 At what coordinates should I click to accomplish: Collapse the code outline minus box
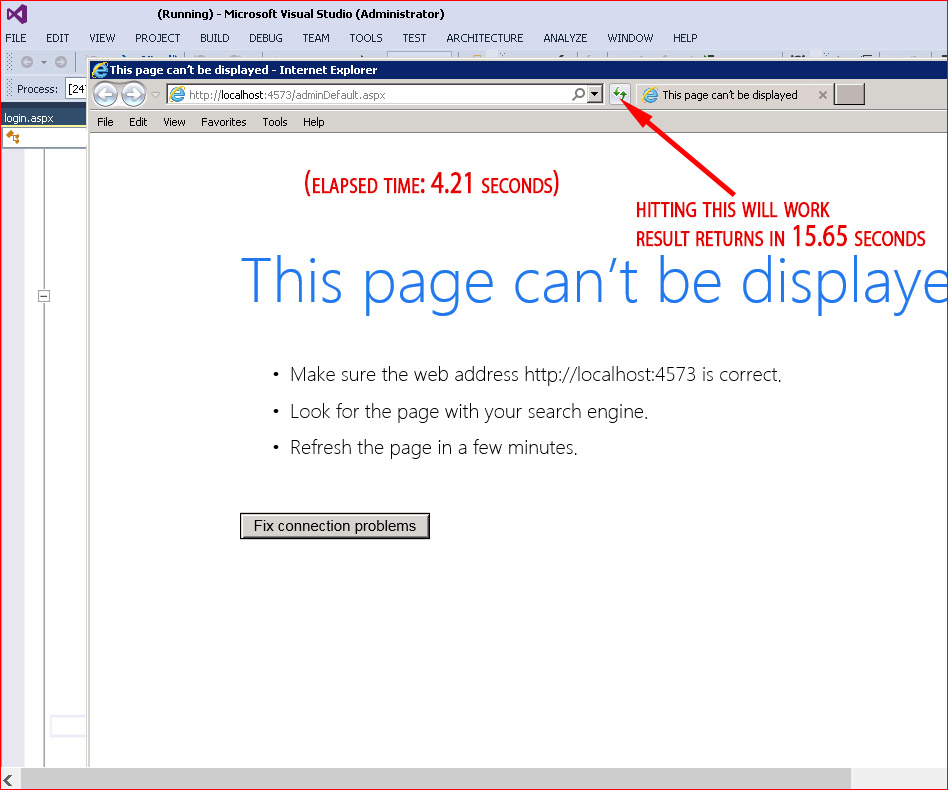(x=44, y=296)
